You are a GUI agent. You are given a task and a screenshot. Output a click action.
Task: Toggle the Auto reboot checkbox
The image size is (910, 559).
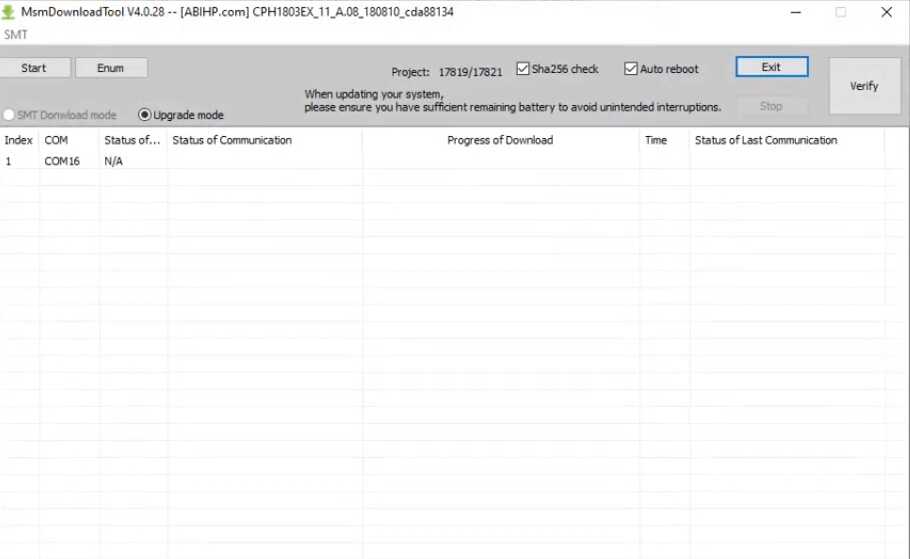pos(631,68)
